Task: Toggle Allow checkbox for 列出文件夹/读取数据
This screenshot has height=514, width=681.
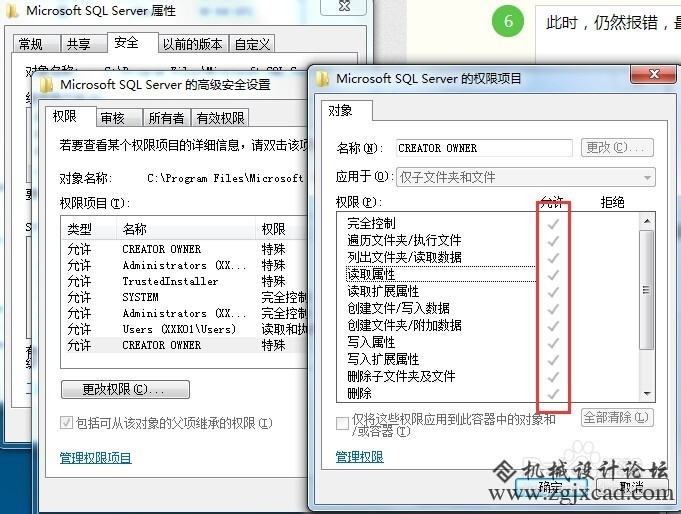Action: (553, 258)
